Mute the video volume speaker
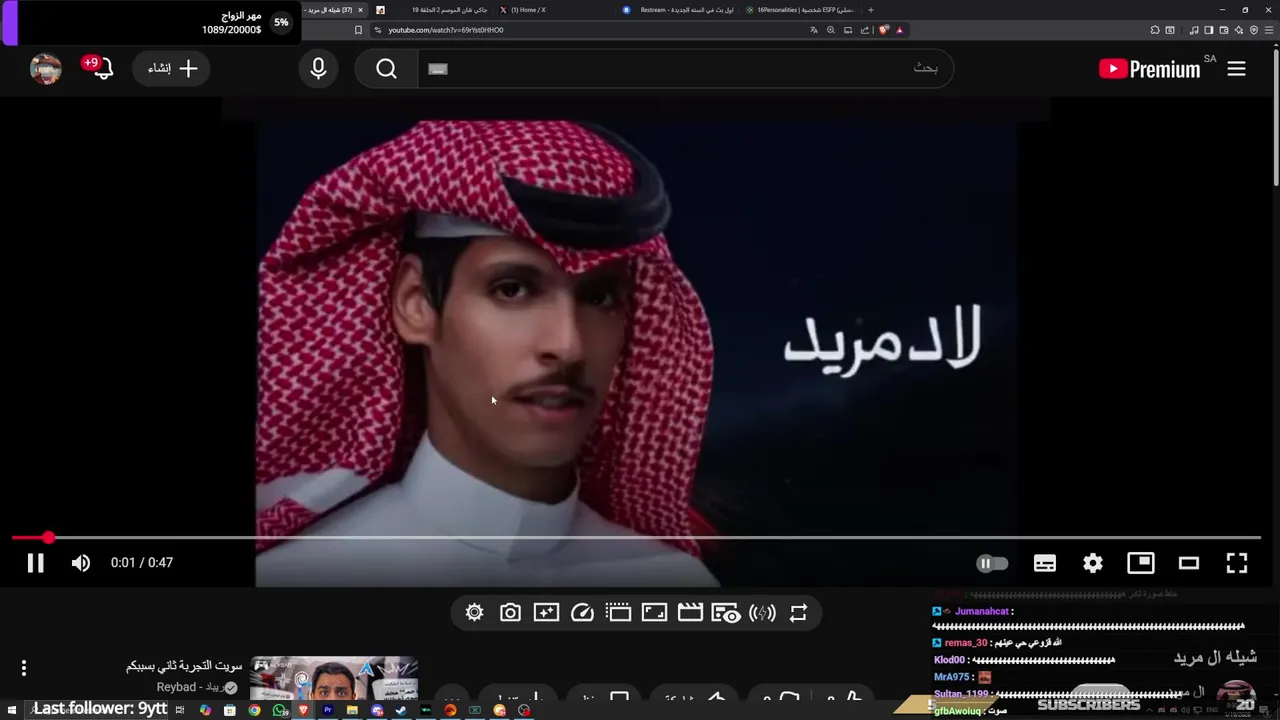Screen dimensions: 1280x720 81,563
